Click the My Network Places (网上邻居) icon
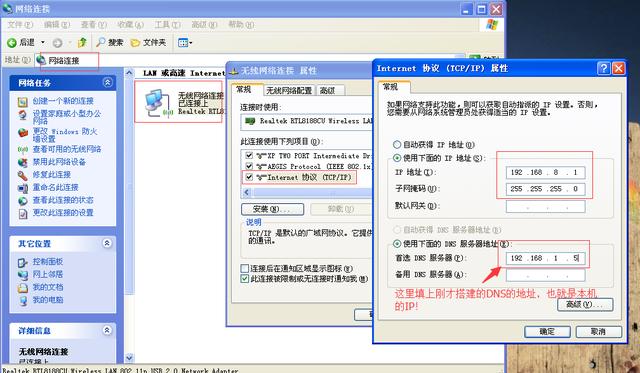Image resolution: width=640 pixels, height=373 pixels. click(x=22, y=275)
